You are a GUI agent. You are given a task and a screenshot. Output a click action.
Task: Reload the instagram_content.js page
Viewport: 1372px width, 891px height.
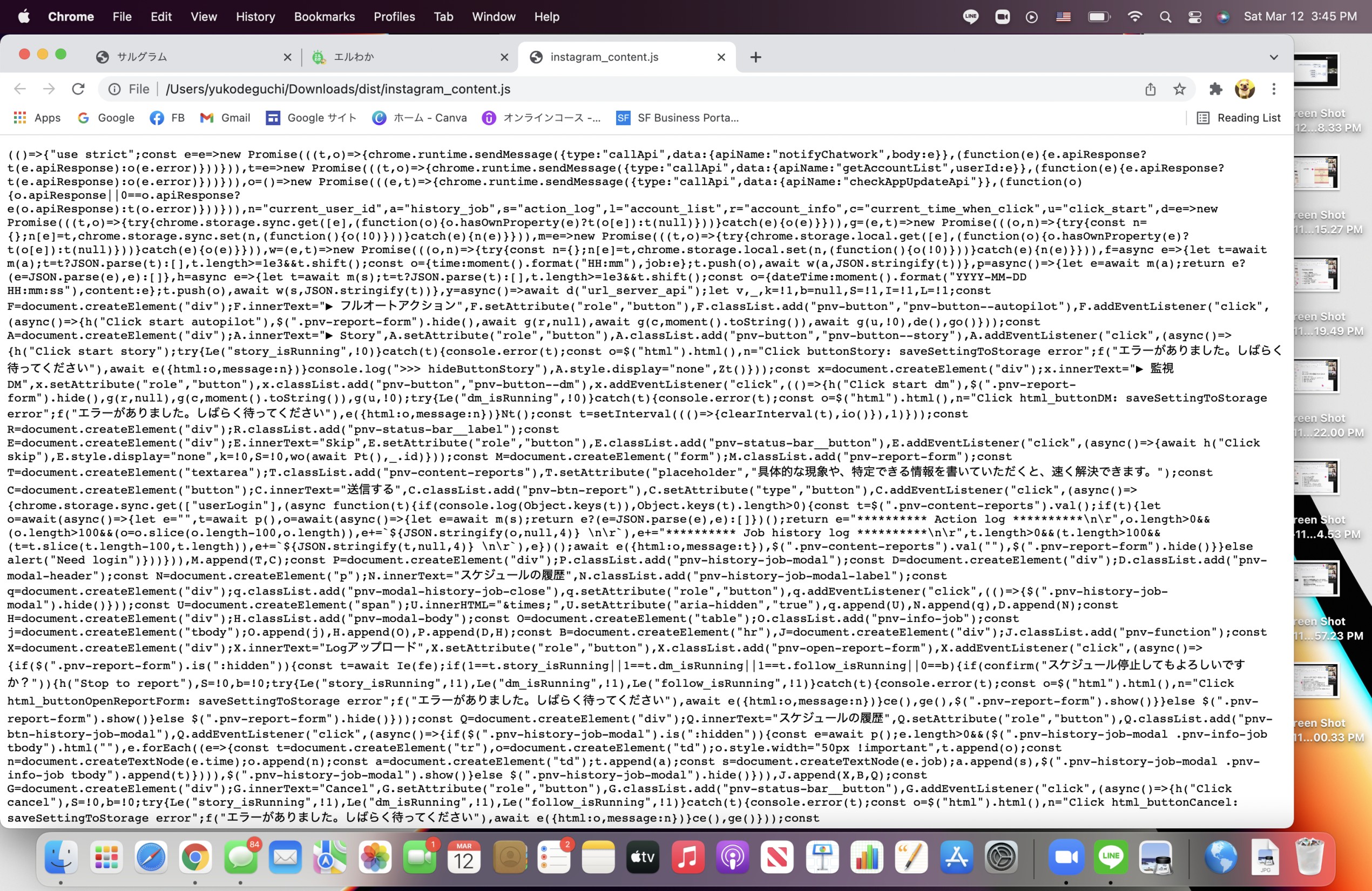[x=78, y=89]
